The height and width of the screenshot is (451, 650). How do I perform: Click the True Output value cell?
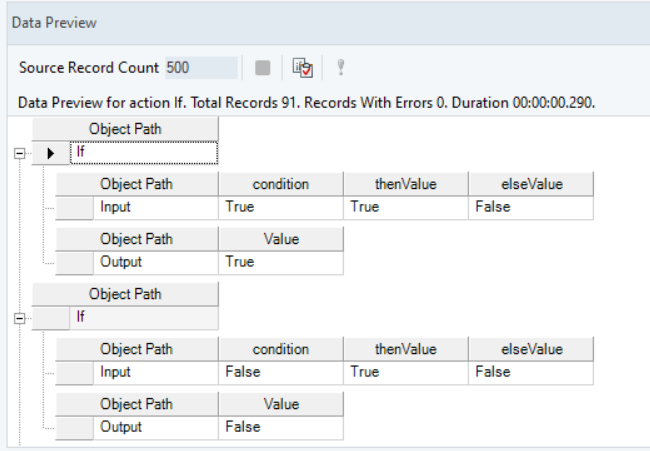[x=281, y=262]
